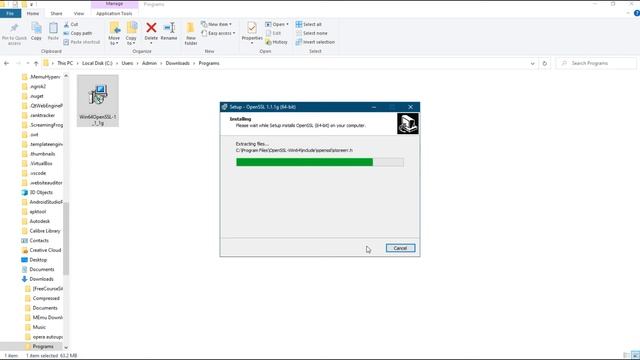Choose Copy path in ribbon
The width and height of the screenshot is (640, 360).
tap(78, 33)
